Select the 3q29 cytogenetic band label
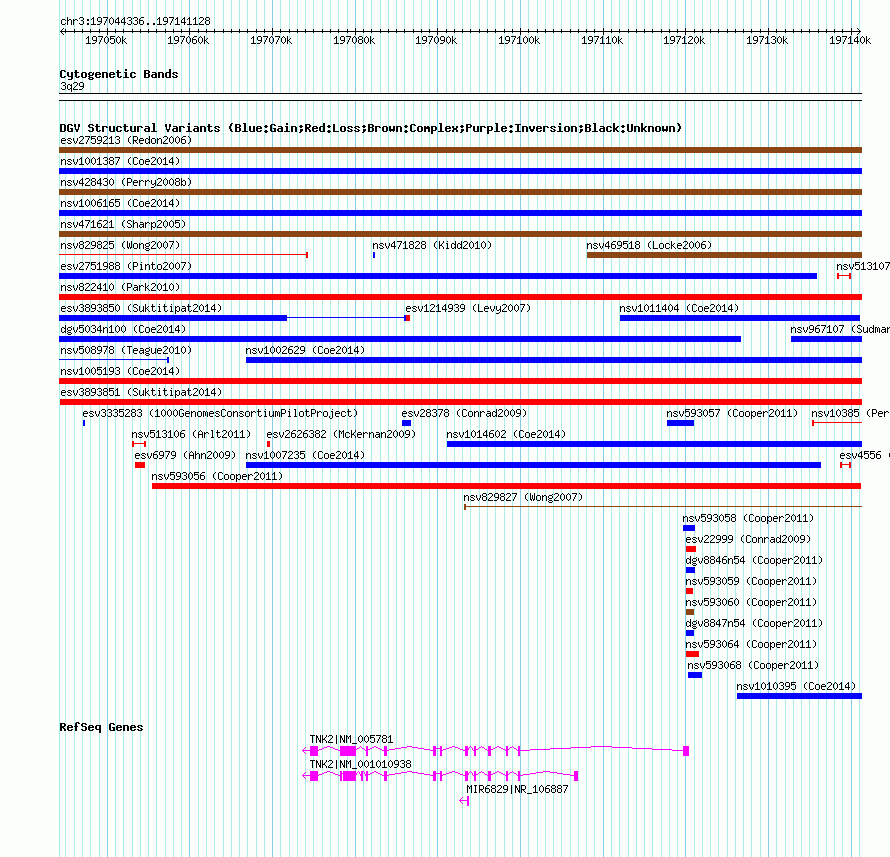Screen dimensions: 890x857 tap(72, 86)
